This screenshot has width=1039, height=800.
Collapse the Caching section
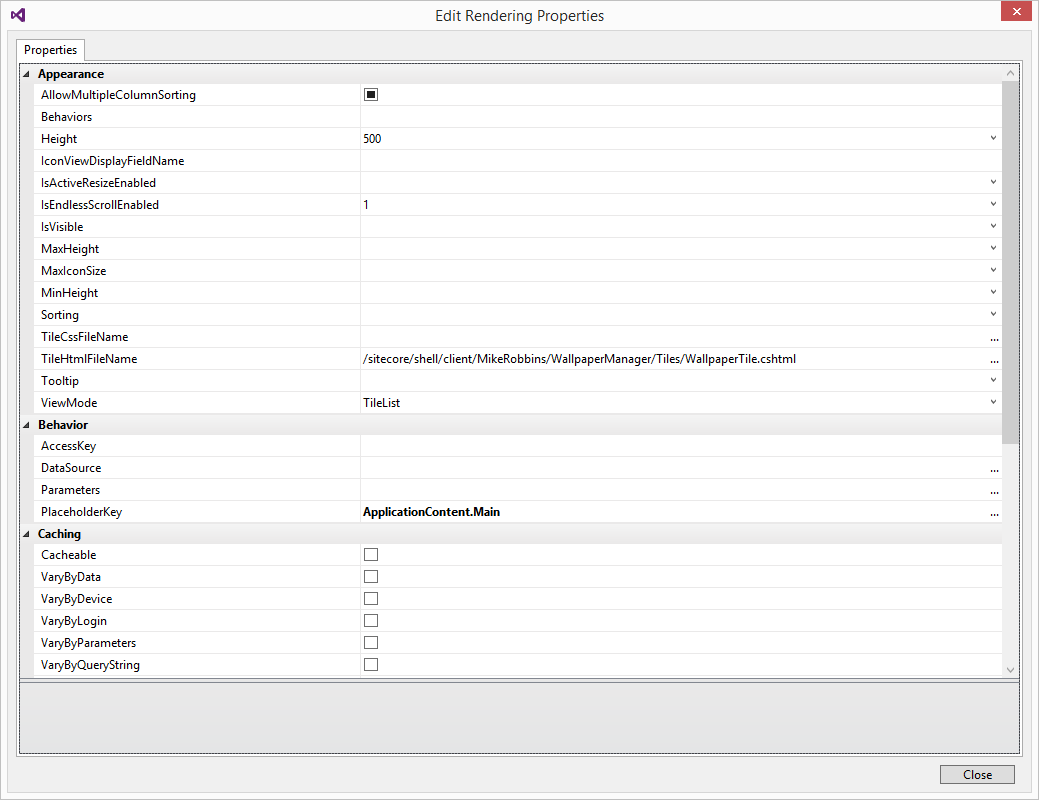click(27, 534)
